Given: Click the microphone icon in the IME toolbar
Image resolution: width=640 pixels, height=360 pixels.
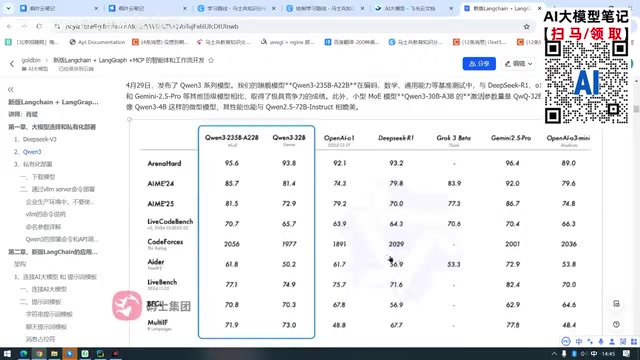Looking at the screenshot, I should 601,342.
